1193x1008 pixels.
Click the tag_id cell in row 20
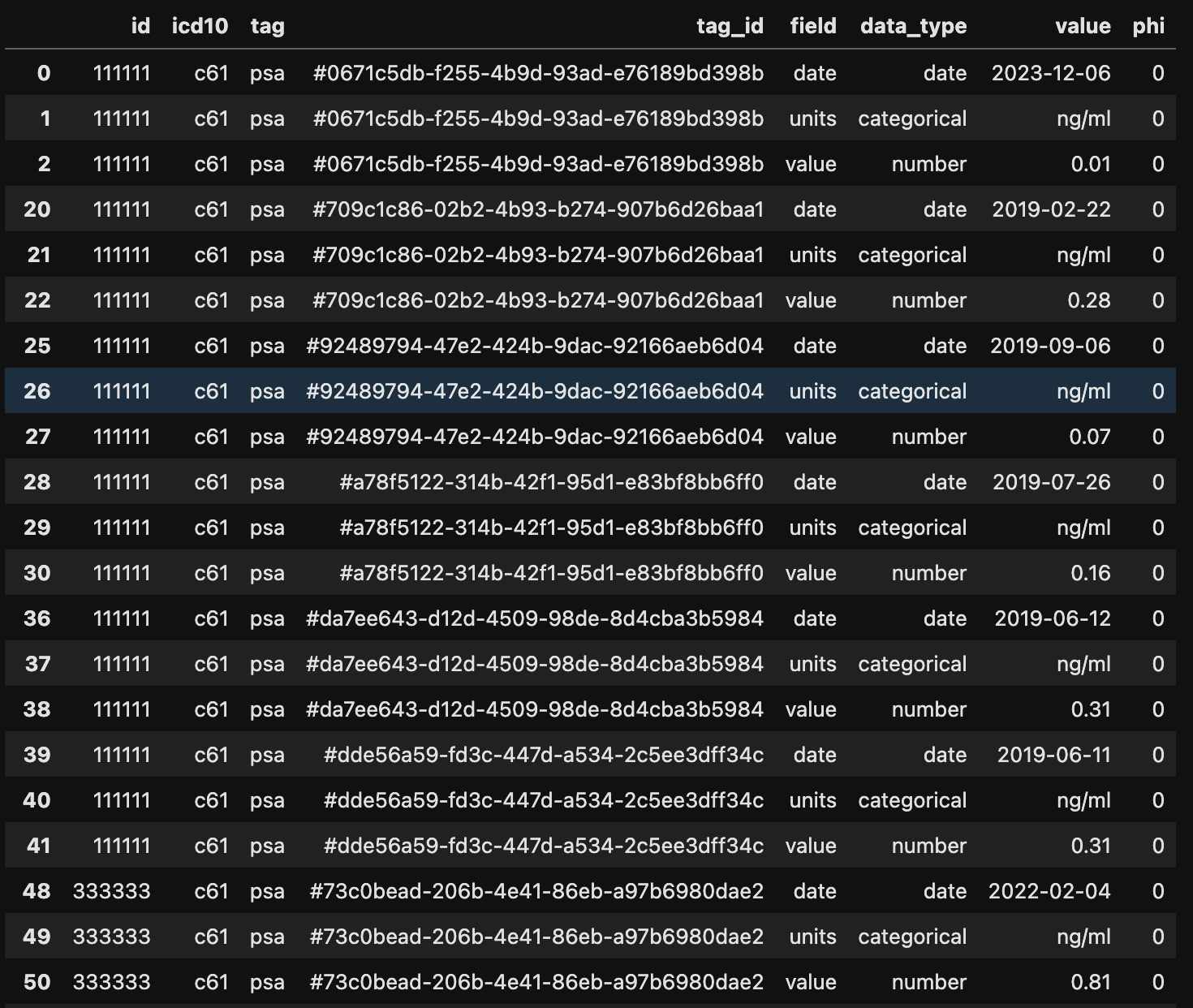pyautogui.click(x=538, y=209)
